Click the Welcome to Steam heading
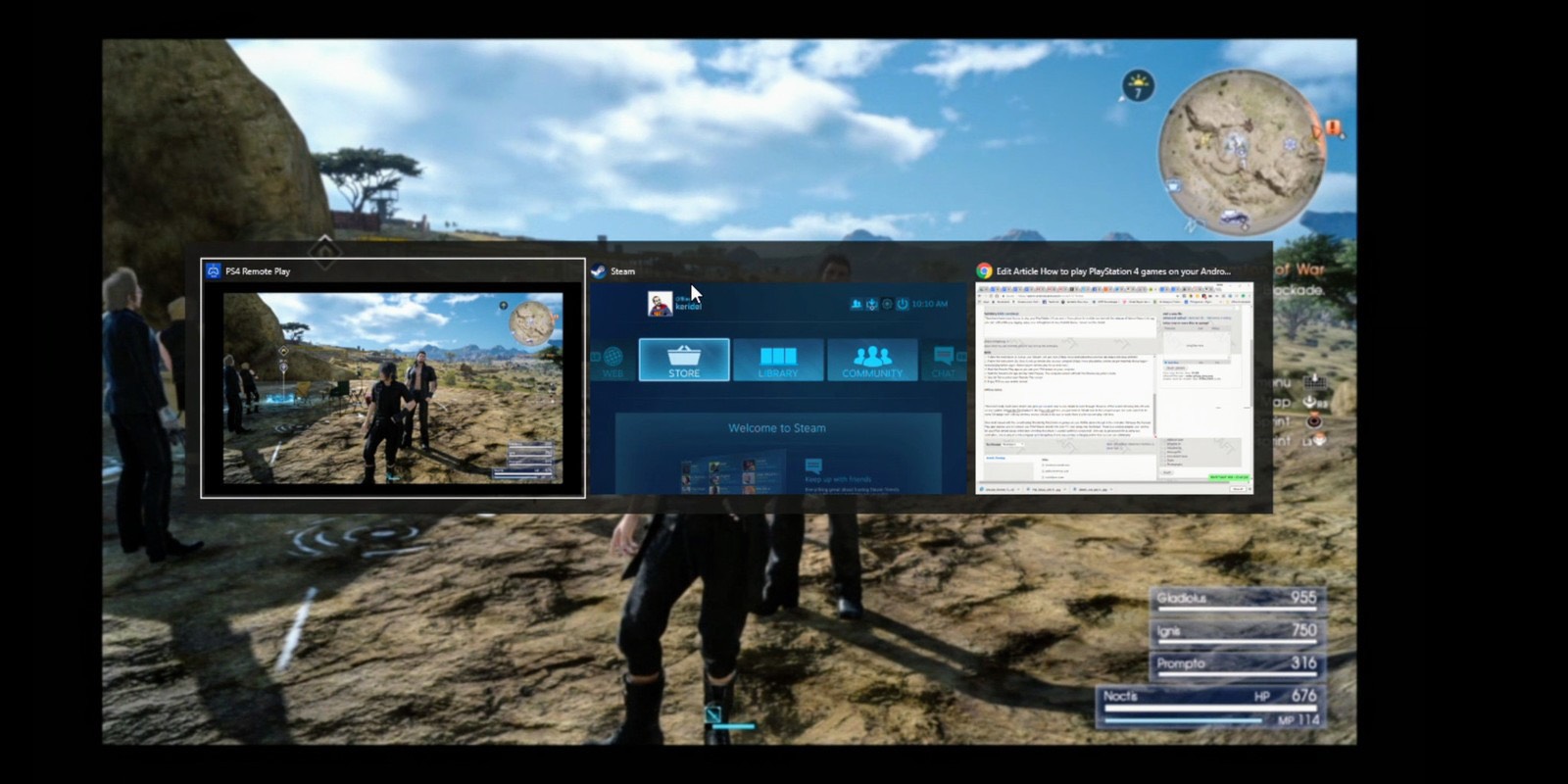Image resolution: width=1568 pixels, height=784 pixels. click(x=777, y=428)
